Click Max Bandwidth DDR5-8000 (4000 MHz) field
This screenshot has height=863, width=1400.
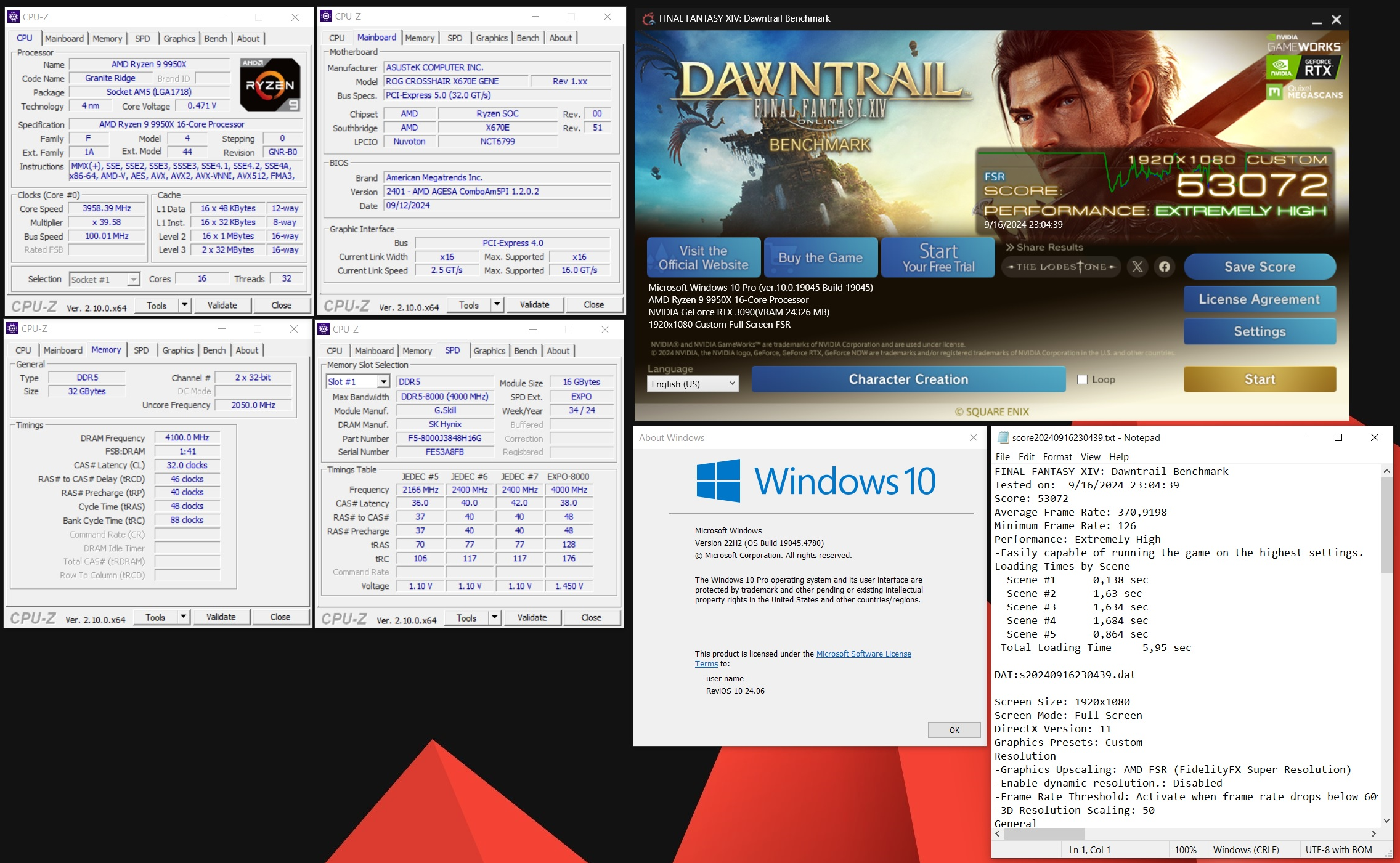445,397
